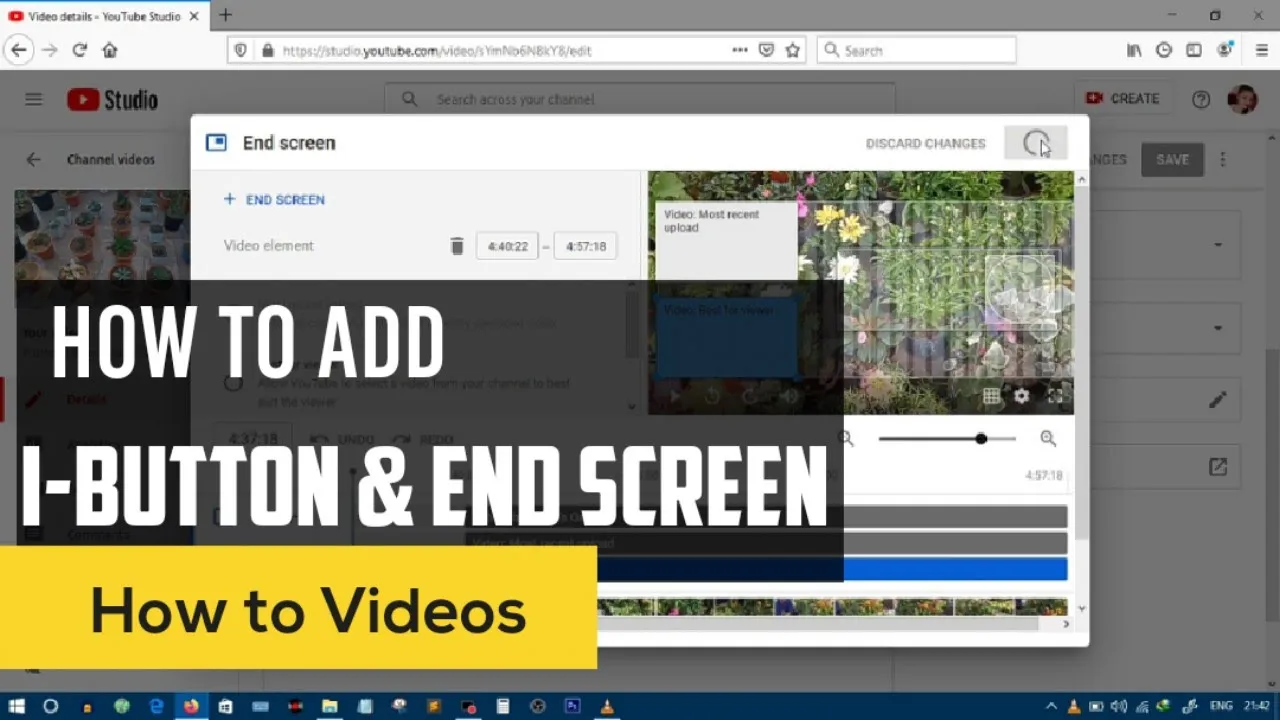
Task: Click the timeline horizontal scroll right arrow
Action: click(1066, 624)
